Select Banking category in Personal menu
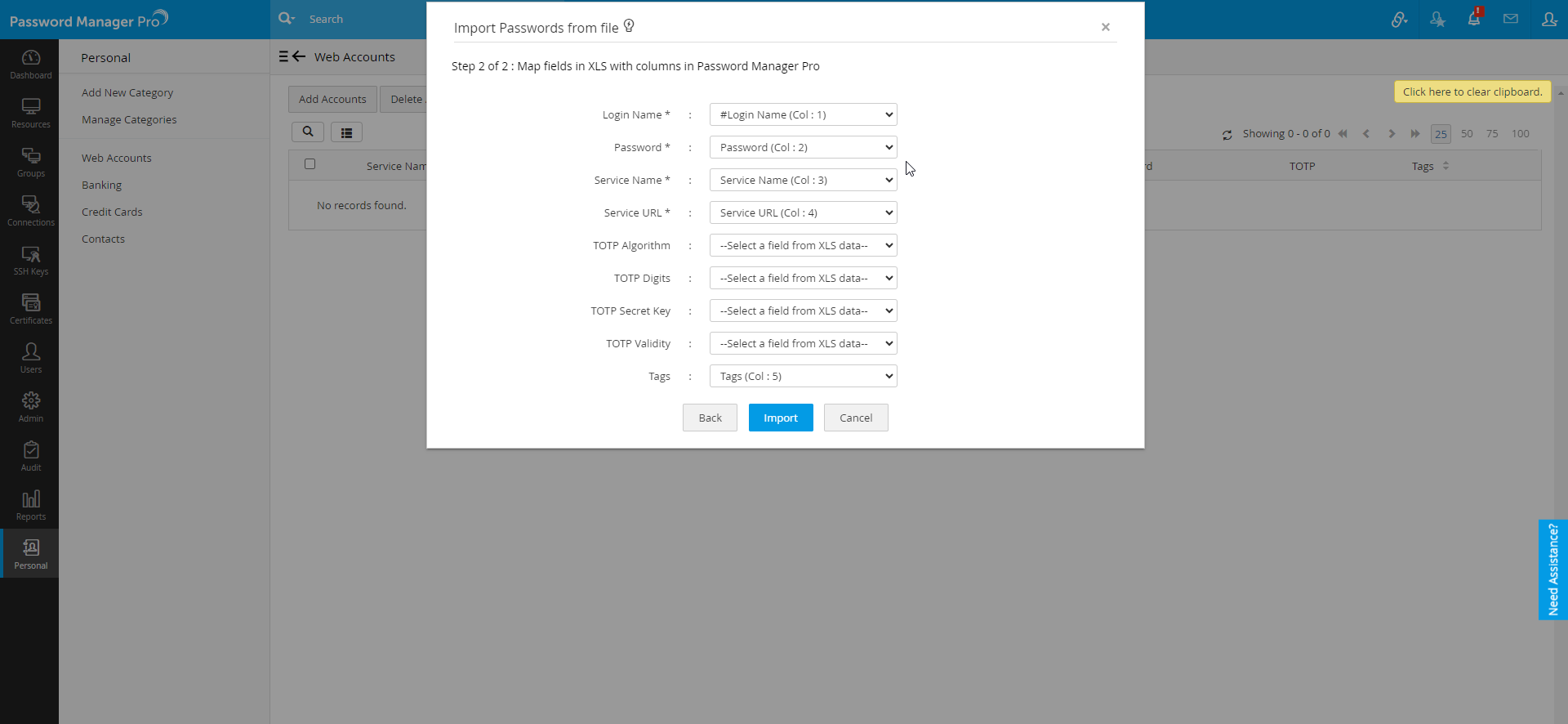 [101, 185]
